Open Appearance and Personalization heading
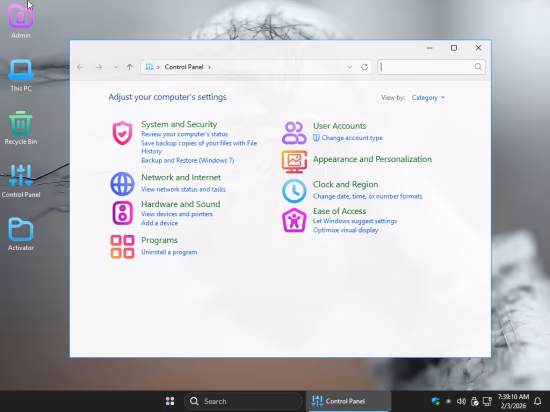The width and height of the screenshot is (550, 412). click(x=372, y=159)
